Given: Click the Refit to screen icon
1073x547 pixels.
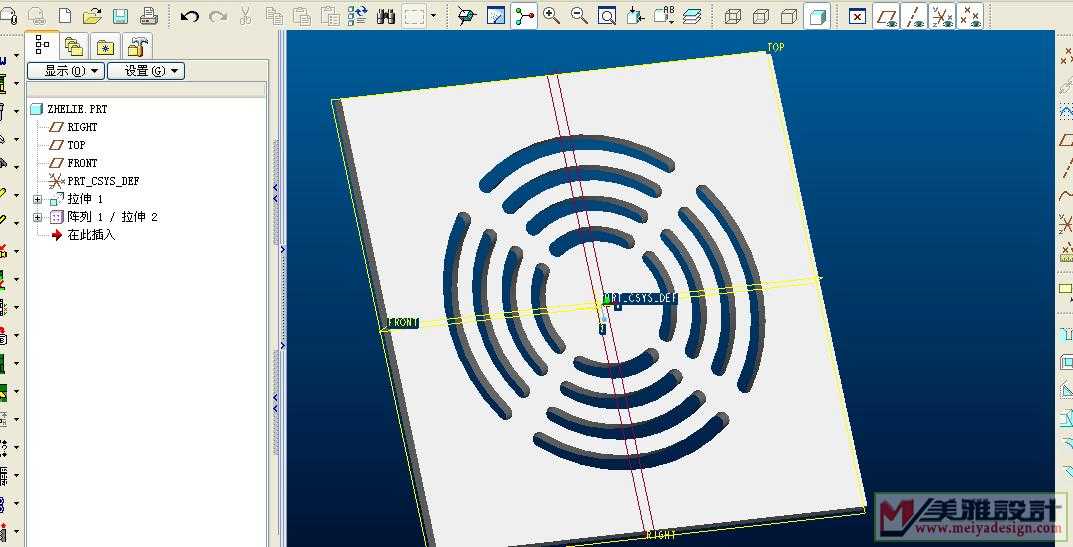Looking at the screenshot, I should (606, 16).
